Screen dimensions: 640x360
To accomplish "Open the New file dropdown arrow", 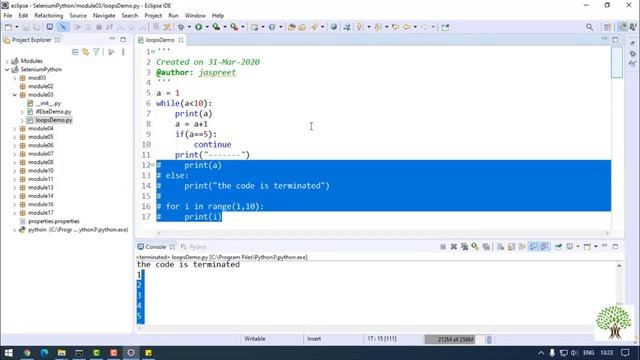I will pyautogui.click(x=17, y=27).
